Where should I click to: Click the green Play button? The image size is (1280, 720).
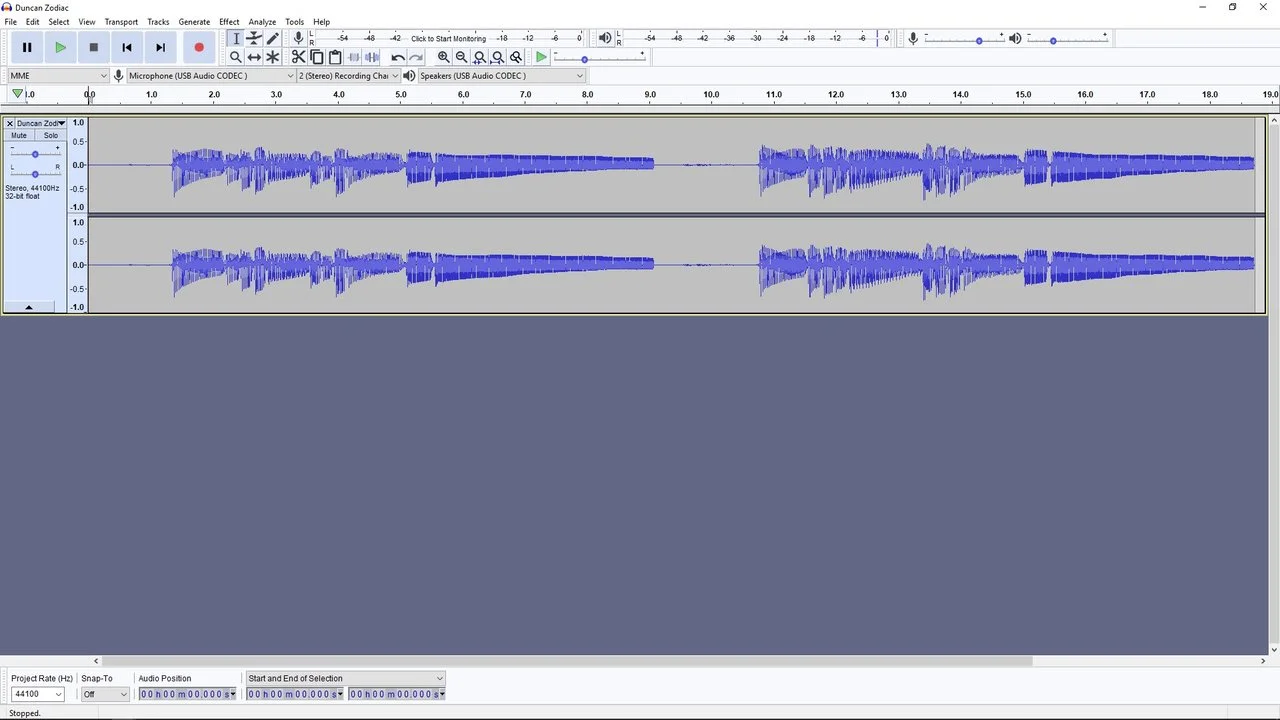point(60,47)
